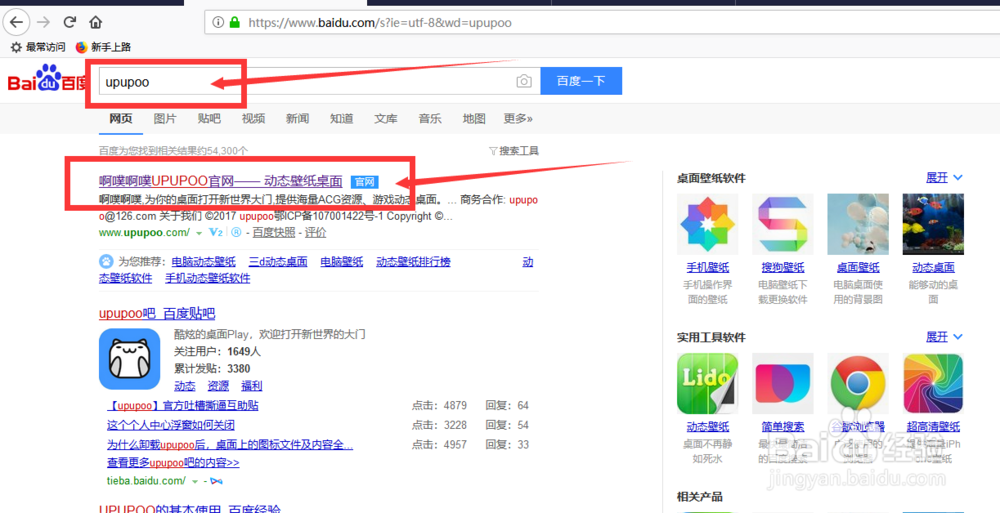Expand dropdown arrow beside www.upupoo.com

click(199, 233)
